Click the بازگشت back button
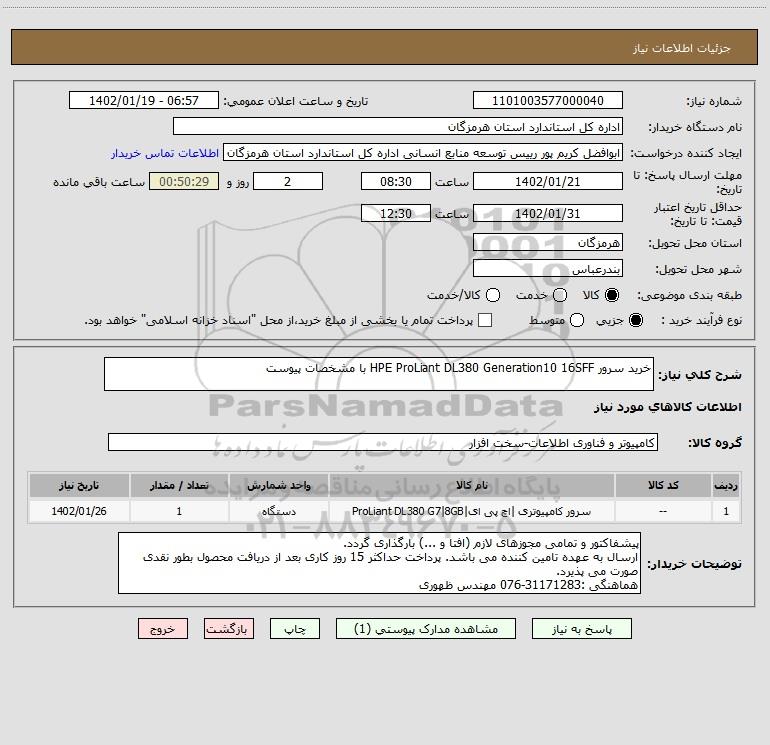This screenshot has height=745, width=770. pyautogui.click(x=229, y=629)
